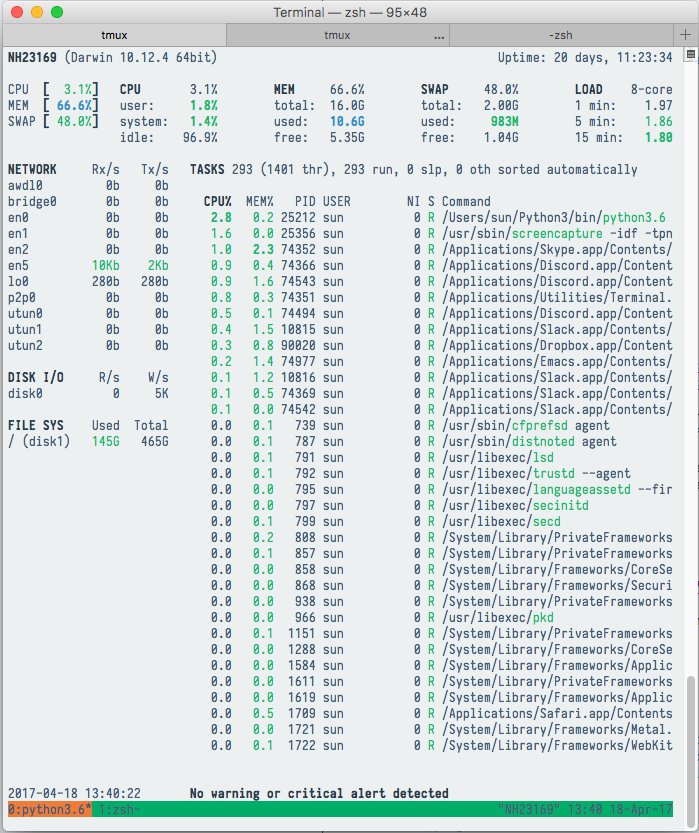The height and width of the screenshot is (833, 699).
Task: Select the second tmux tab
Action: click(x=337, y=34)
